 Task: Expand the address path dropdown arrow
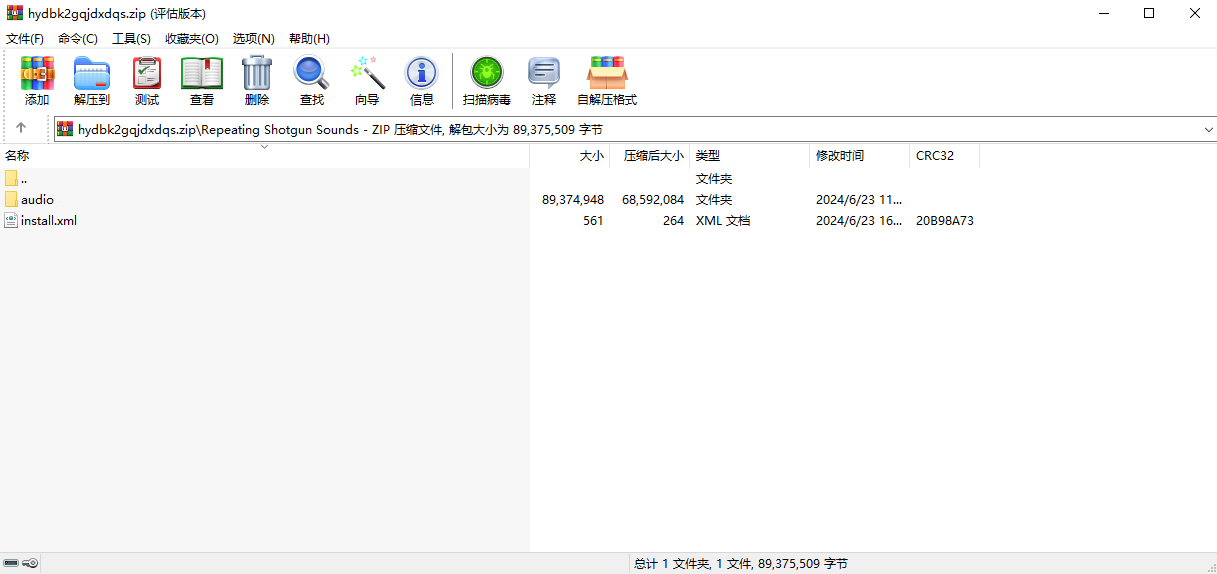coord(1208,130)
